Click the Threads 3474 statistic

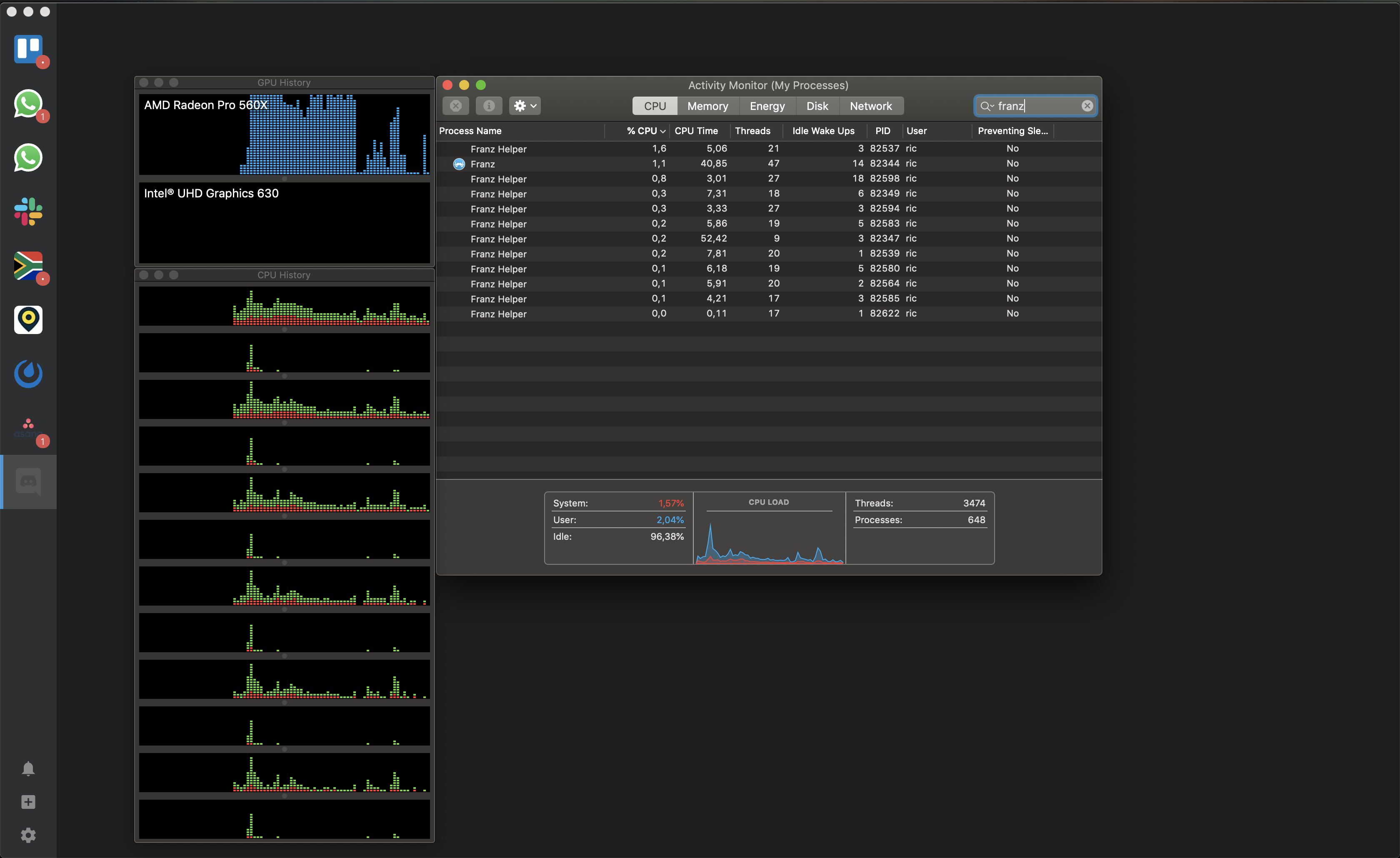click(x=920, y=504)
